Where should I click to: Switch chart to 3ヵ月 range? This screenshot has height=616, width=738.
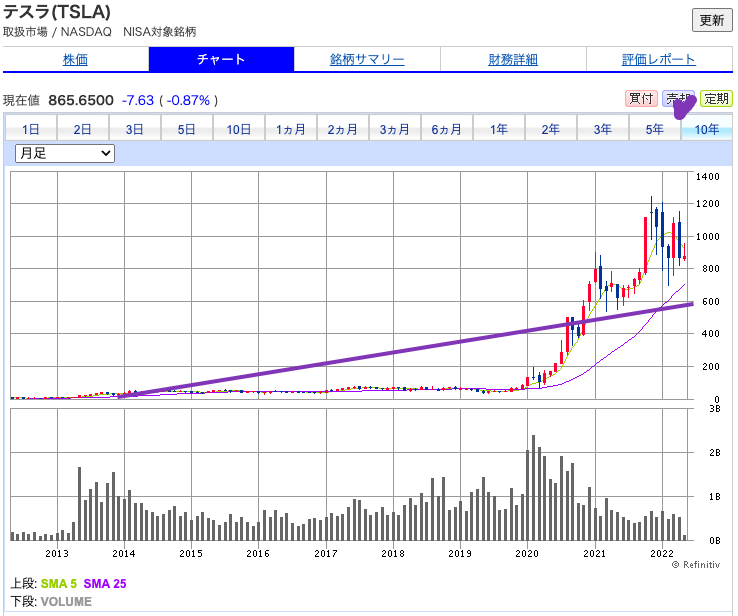(x=394, y=129)
